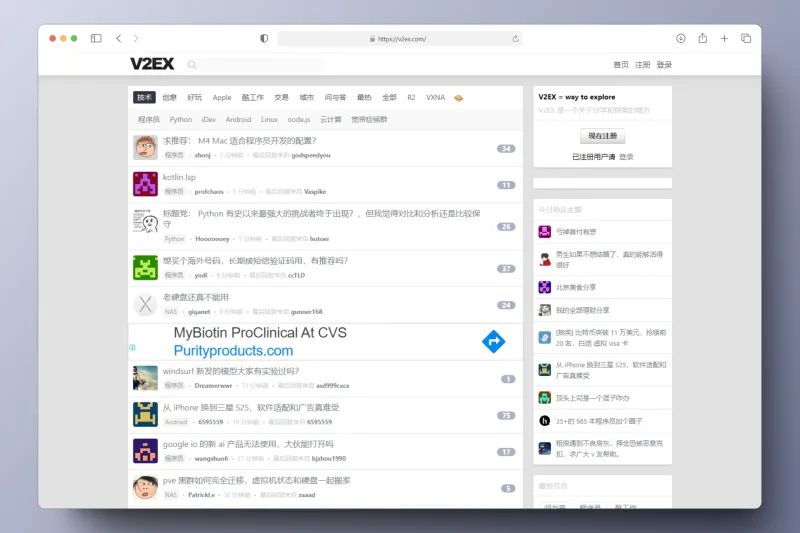
Task: Click the 现在注册 button
Action: coord(603,136)
